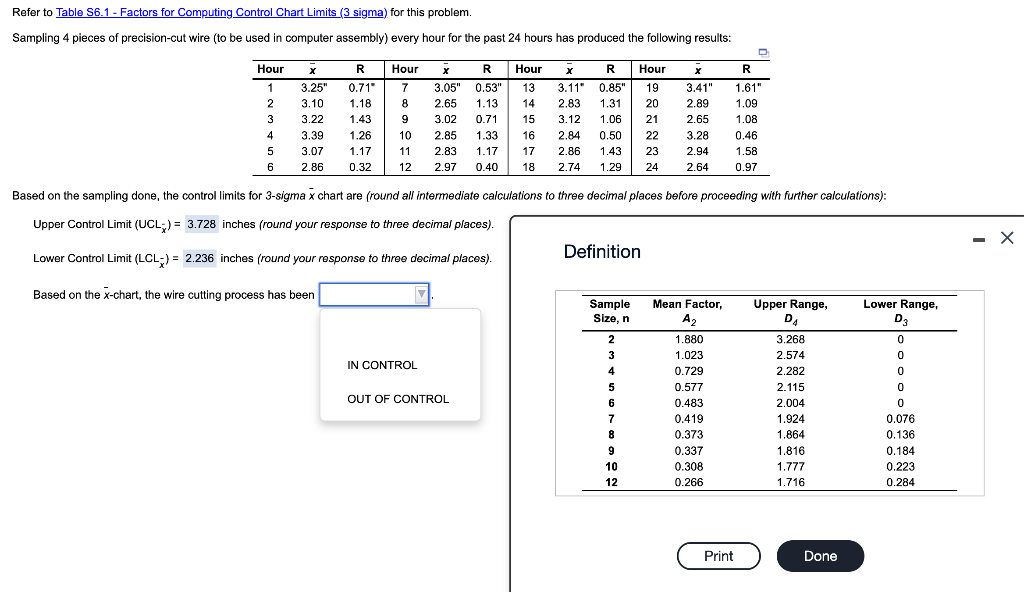Click the Sample Size, n column header
The image size is (1024, 592).
(x=610, y=311)
